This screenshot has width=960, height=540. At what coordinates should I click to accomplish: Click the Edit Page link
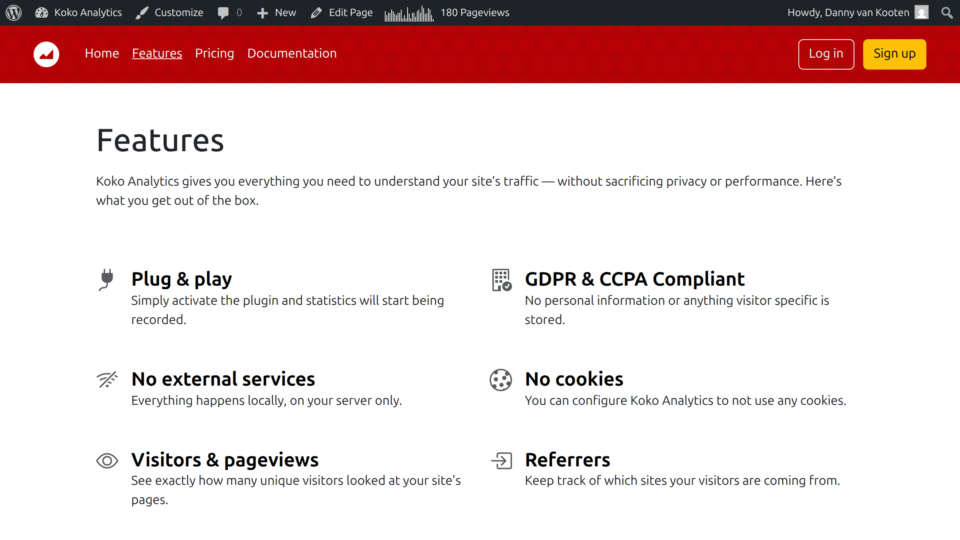[351, 12]
